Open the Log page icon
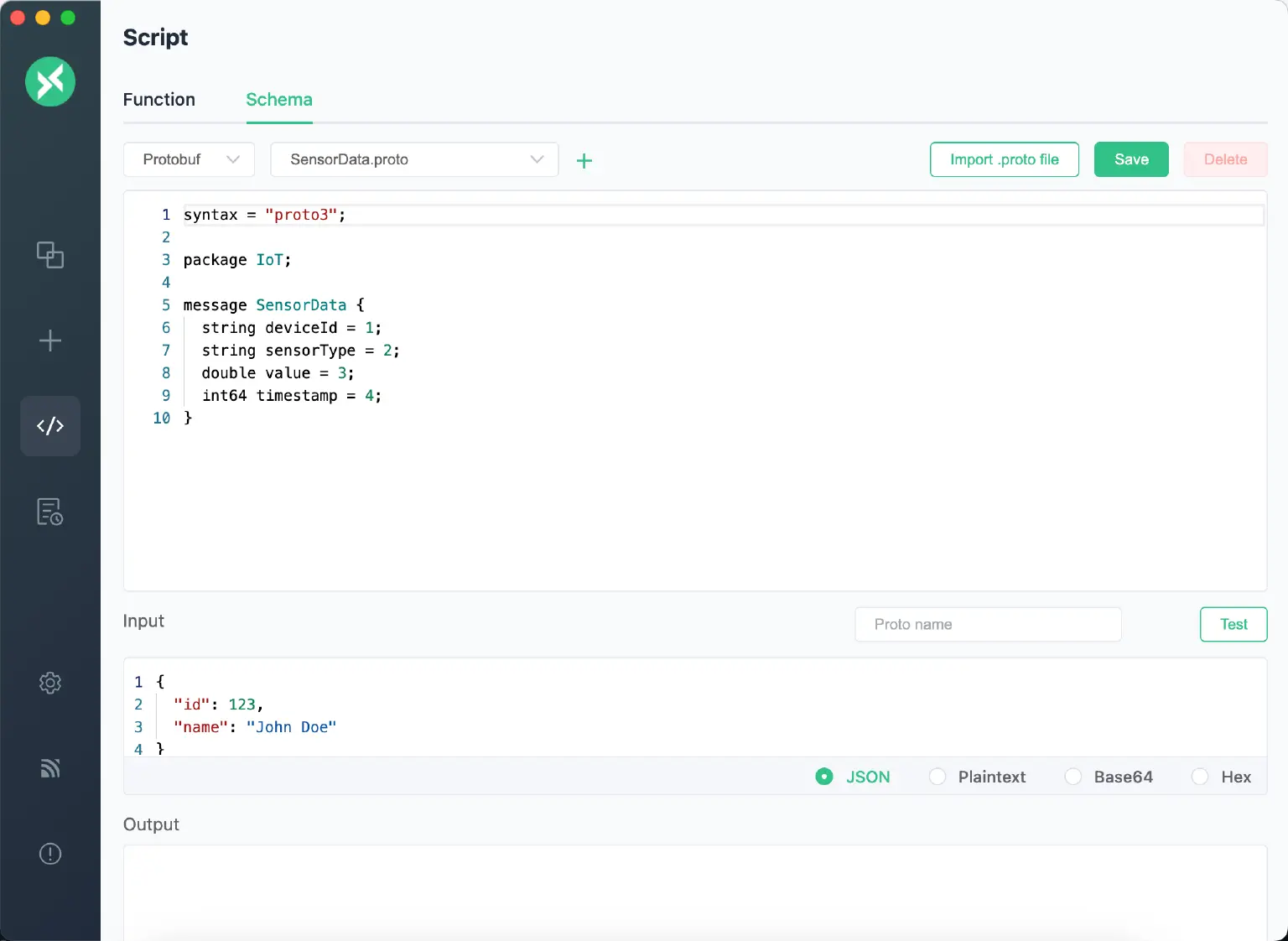Viewport: 1288px width, 941px height. pos(50,512)
